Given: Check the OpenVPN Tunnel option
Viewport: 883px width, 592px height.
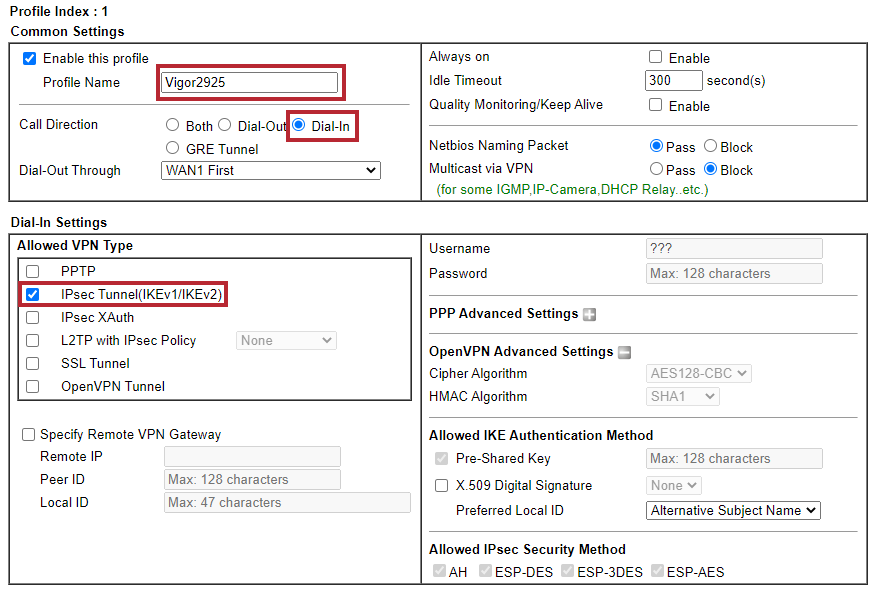Looking at the screenshot, I should point(33,386).
